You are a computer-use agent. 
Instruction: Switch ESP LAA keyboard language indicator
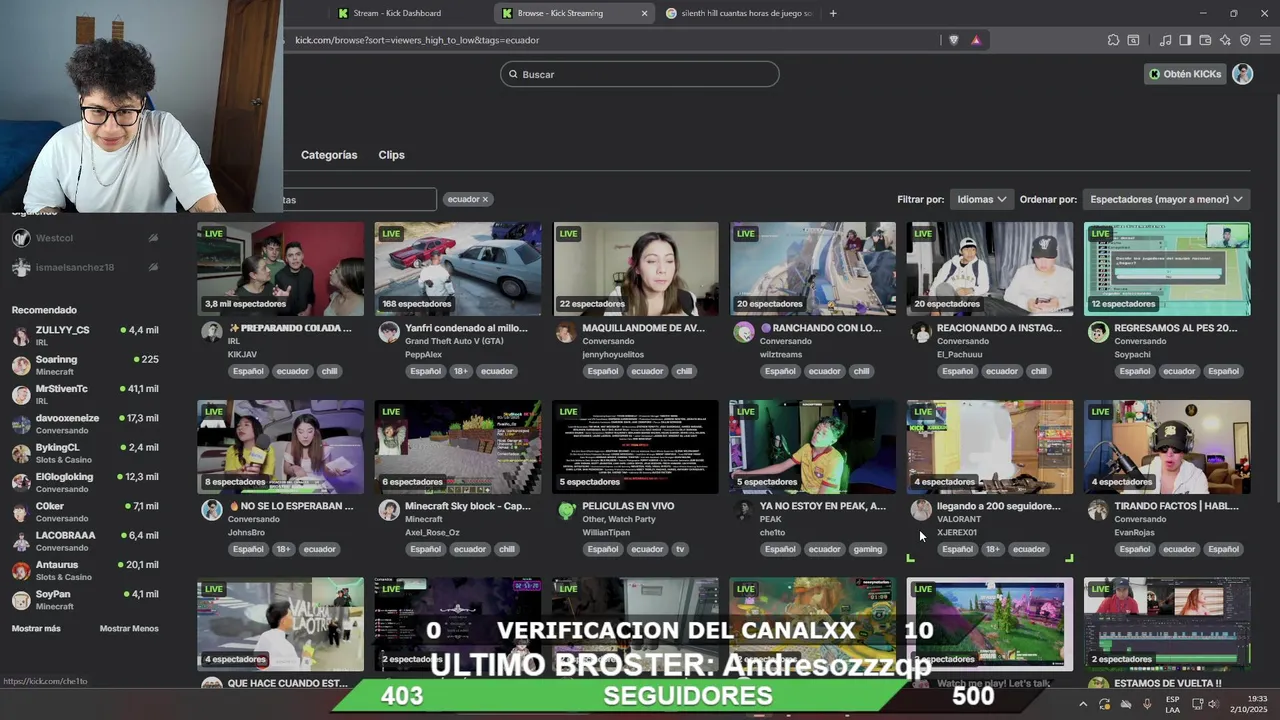tap(1172, 704)
